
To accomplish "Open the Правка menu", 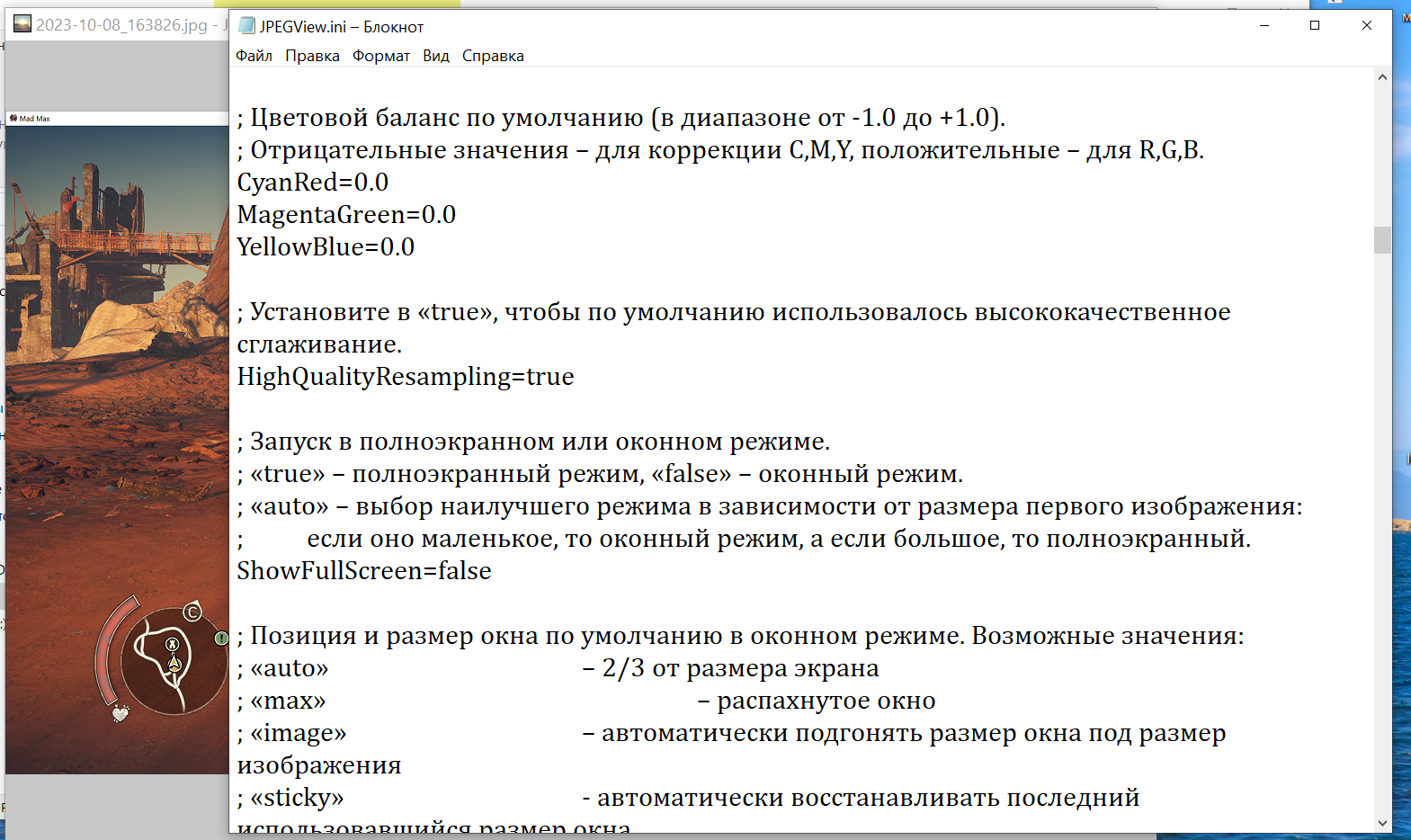I will pyautogui.click(x=312, y=56).
